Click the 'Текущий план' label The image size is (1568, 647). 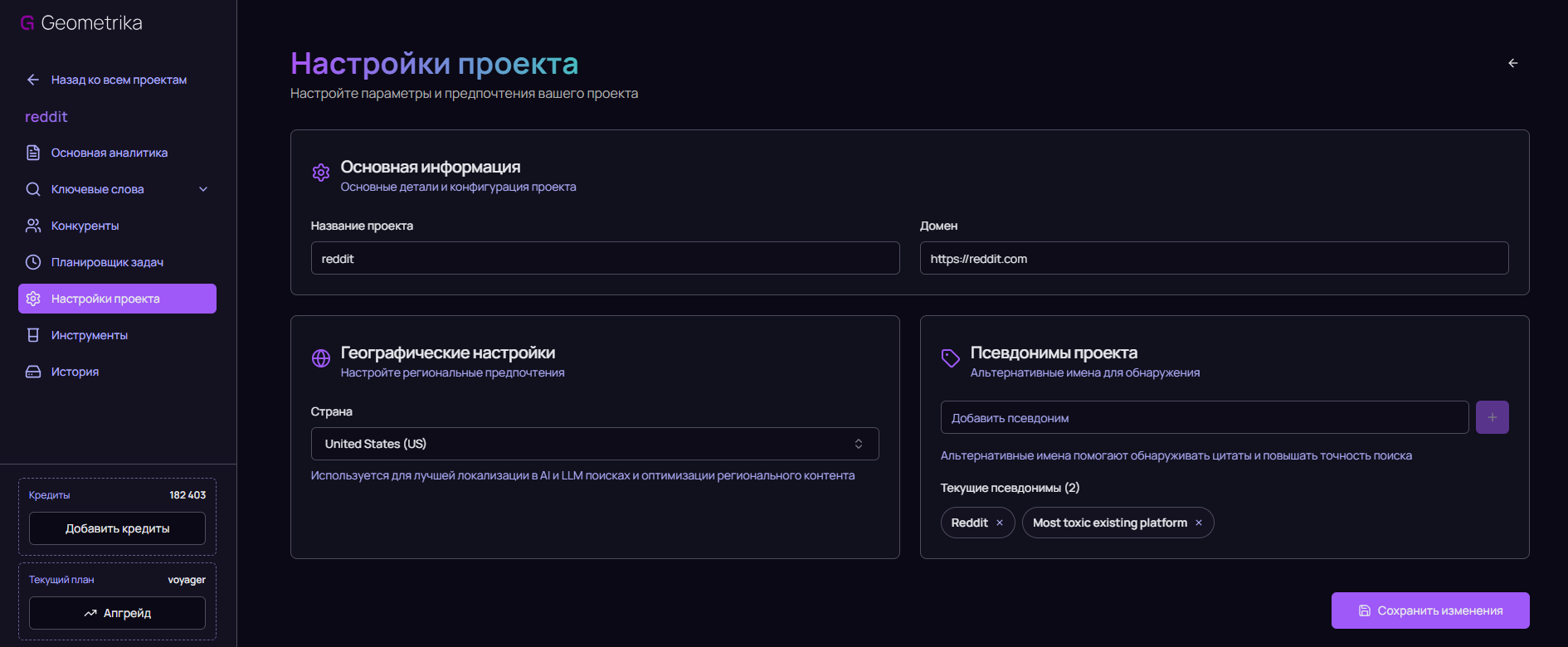[x=61, y=580]
